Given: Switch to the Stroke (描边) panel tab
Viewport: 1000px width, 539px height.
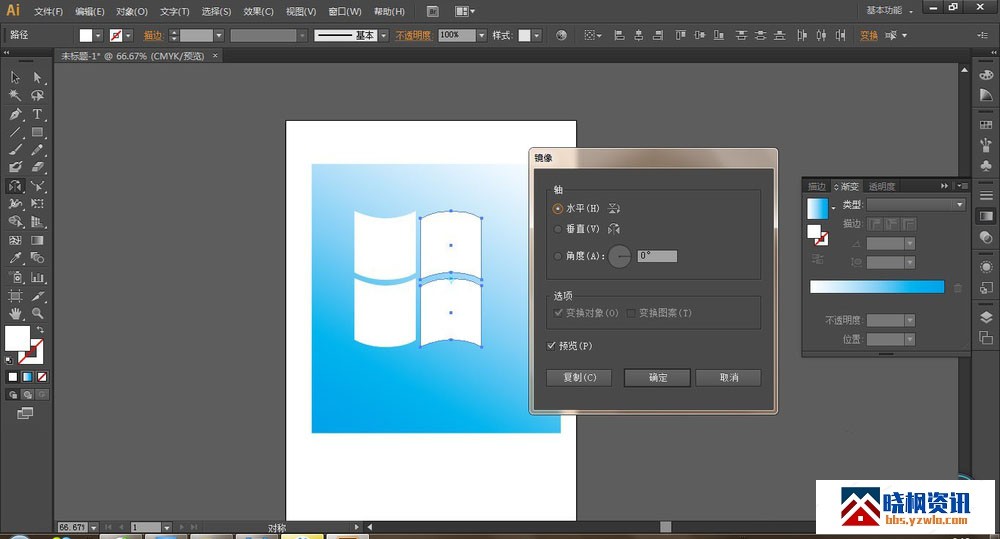Looking at the screenshot, I should [x=816, y=186].
